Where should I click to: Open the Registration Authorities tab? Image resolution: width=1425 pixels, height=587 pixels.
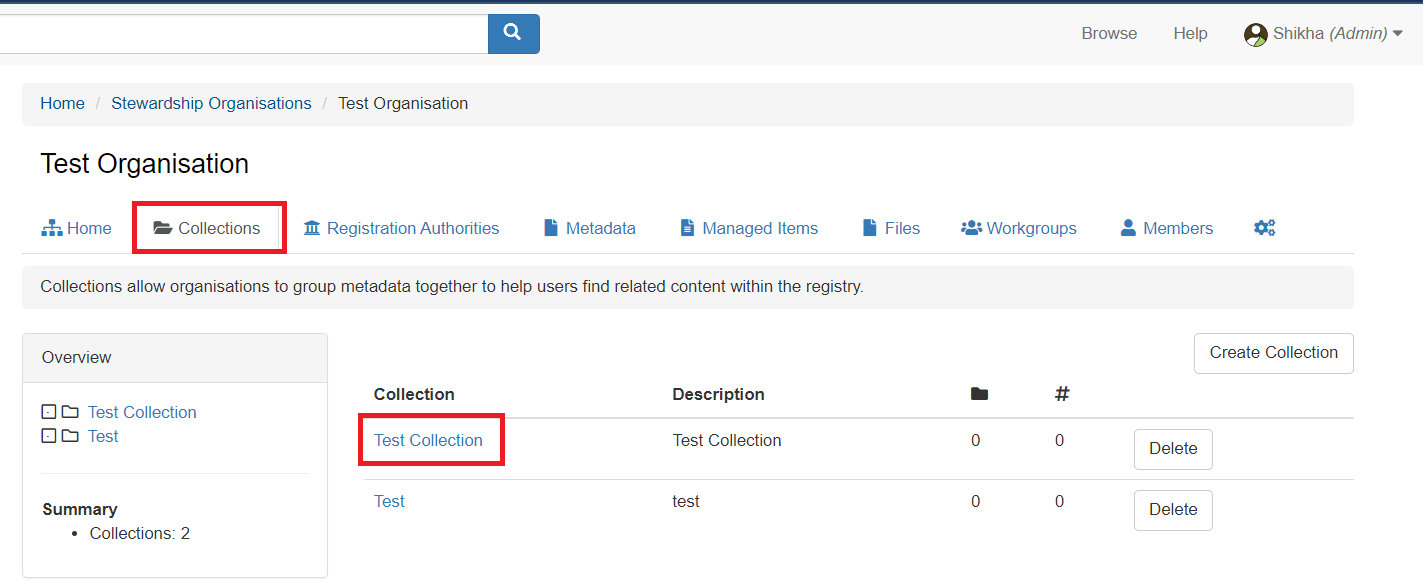401,228
